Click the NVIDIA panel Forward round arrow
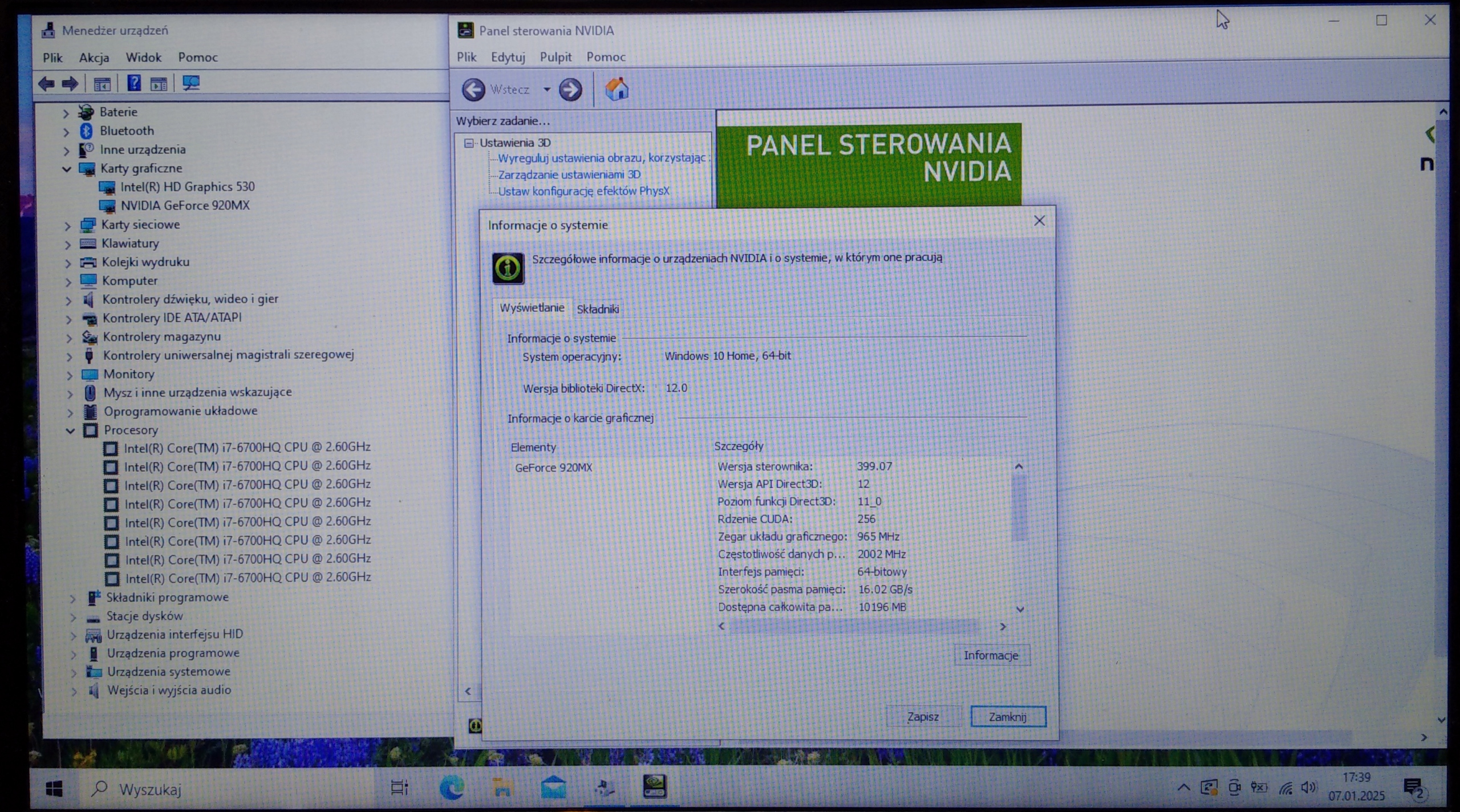The image size is (1460, 812). click(x=570, y=90)
